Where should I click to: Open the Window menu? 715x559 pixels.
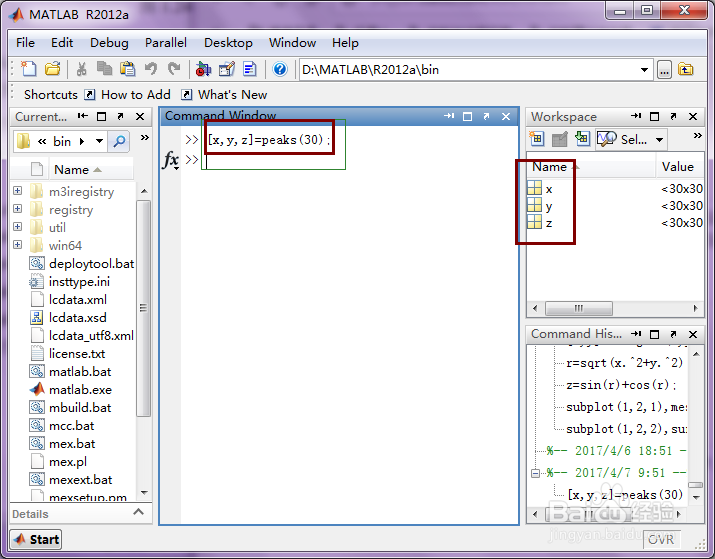(292, 43)
